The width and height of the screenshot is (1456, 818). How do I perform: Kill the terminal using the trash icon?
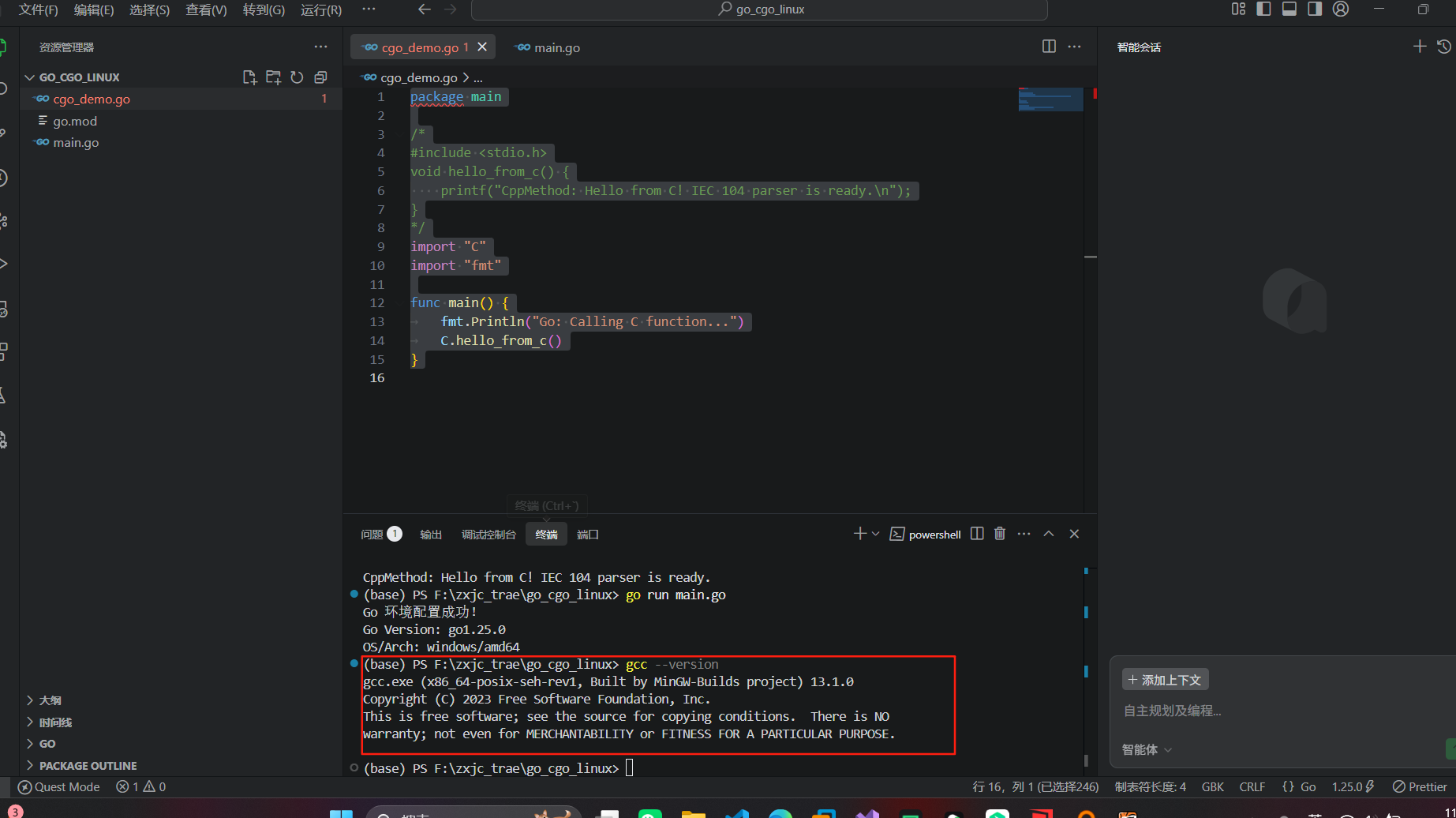coord(999,533)
